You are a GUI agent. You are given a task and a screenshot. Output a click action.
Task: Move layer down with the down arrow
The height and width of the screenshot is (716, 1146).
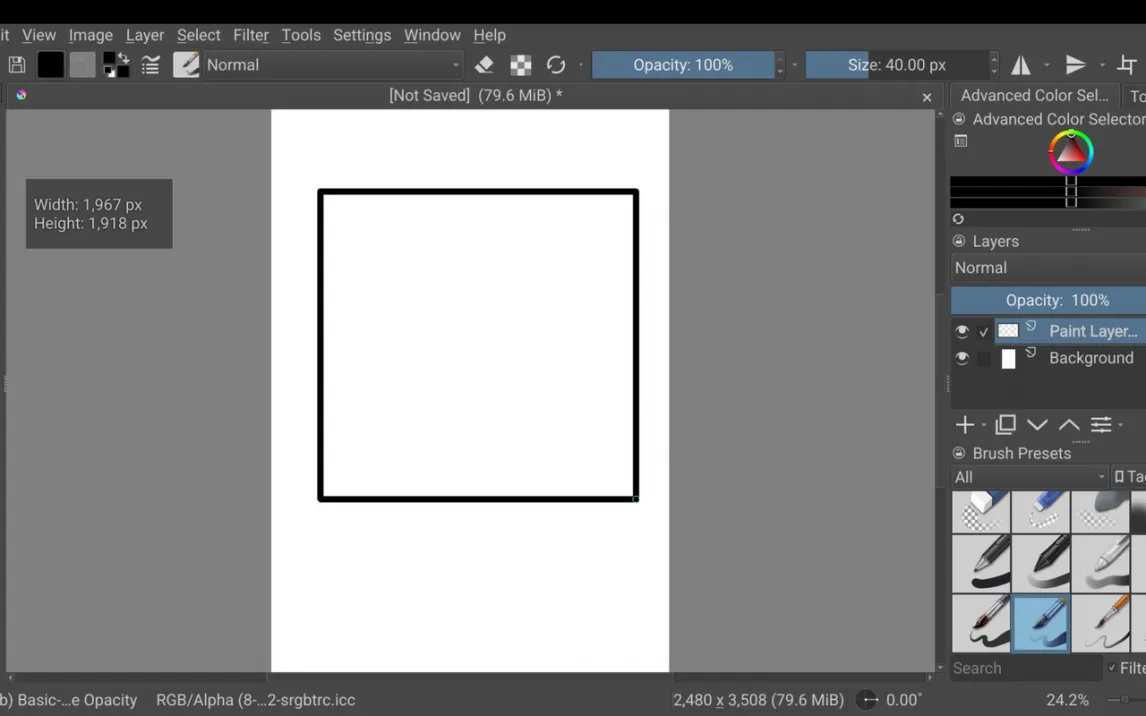pos(1037,425)
